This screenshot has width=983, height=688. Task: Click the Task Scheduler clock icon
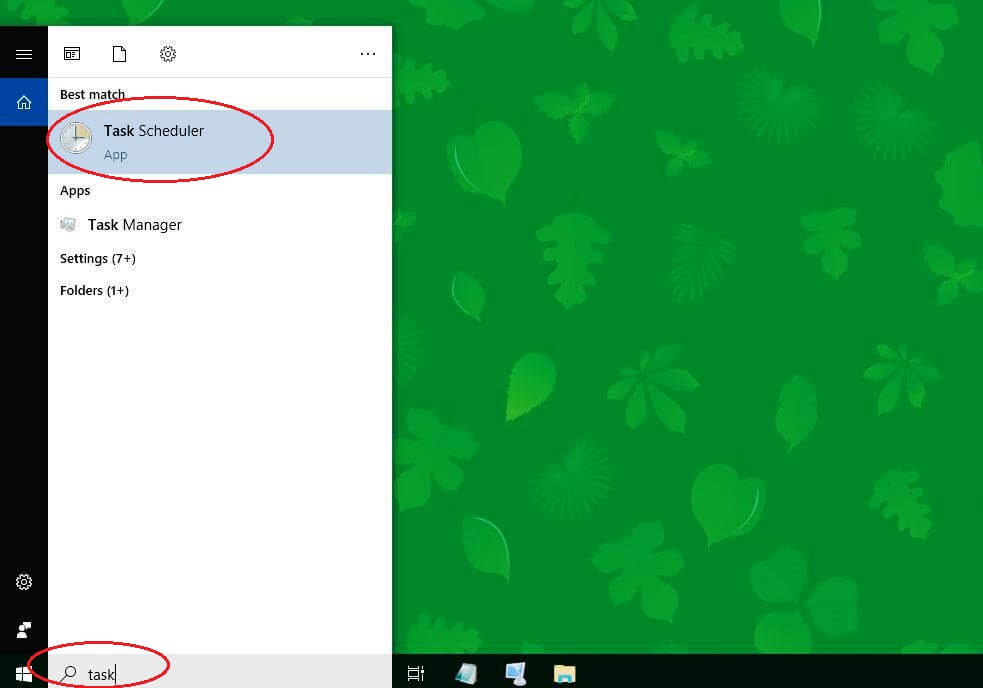click(76, 138)
